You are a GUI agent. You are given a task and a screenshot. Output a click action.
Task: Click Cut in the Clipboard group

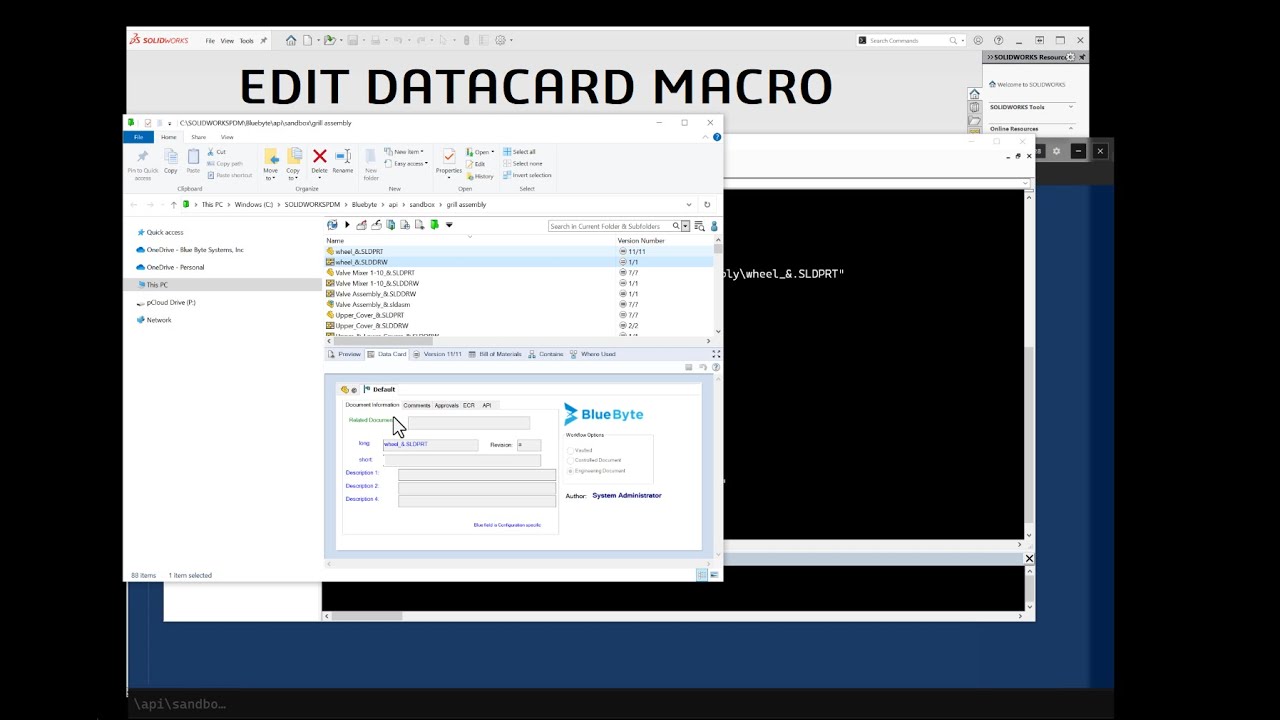tap(216, 152)
